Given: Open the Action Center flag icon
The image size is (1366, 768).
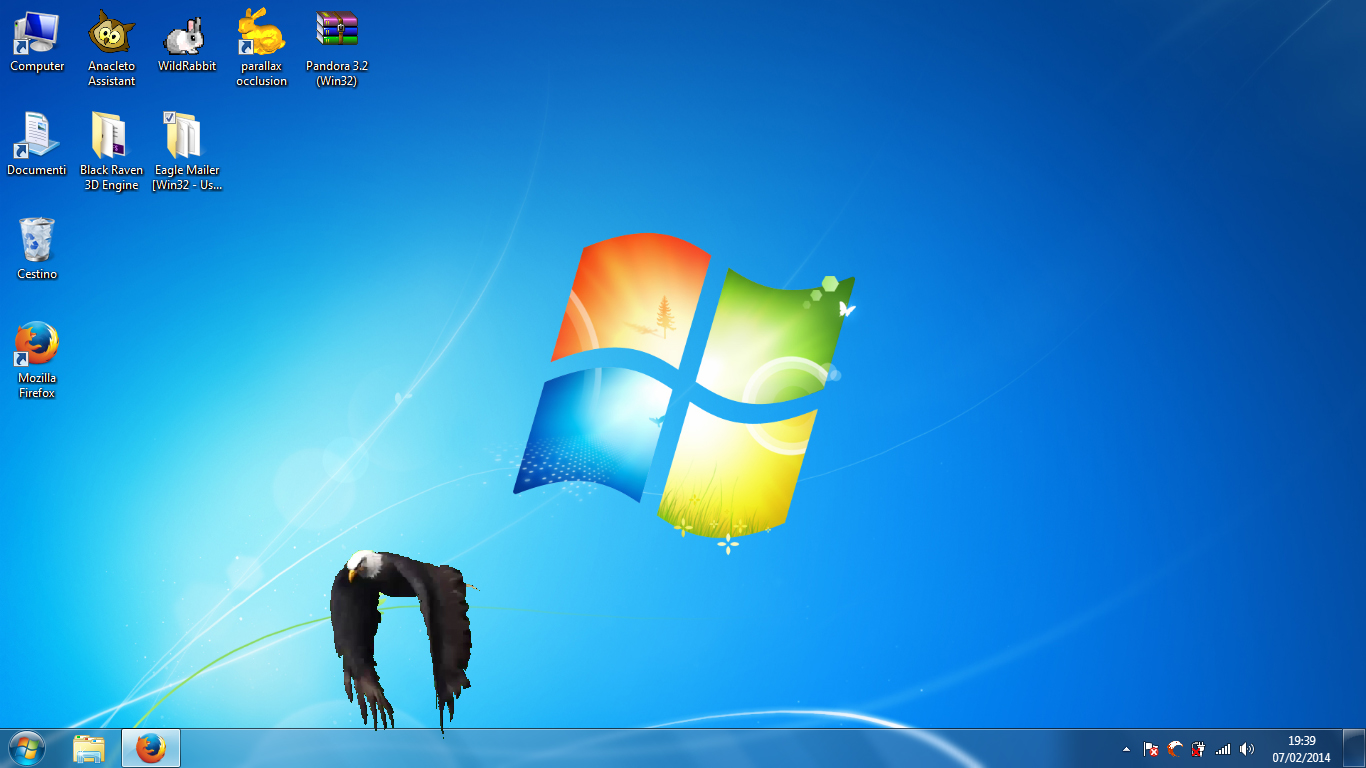Looking at the screenshot, I should pyautogui.click(x=1151, y=749).
